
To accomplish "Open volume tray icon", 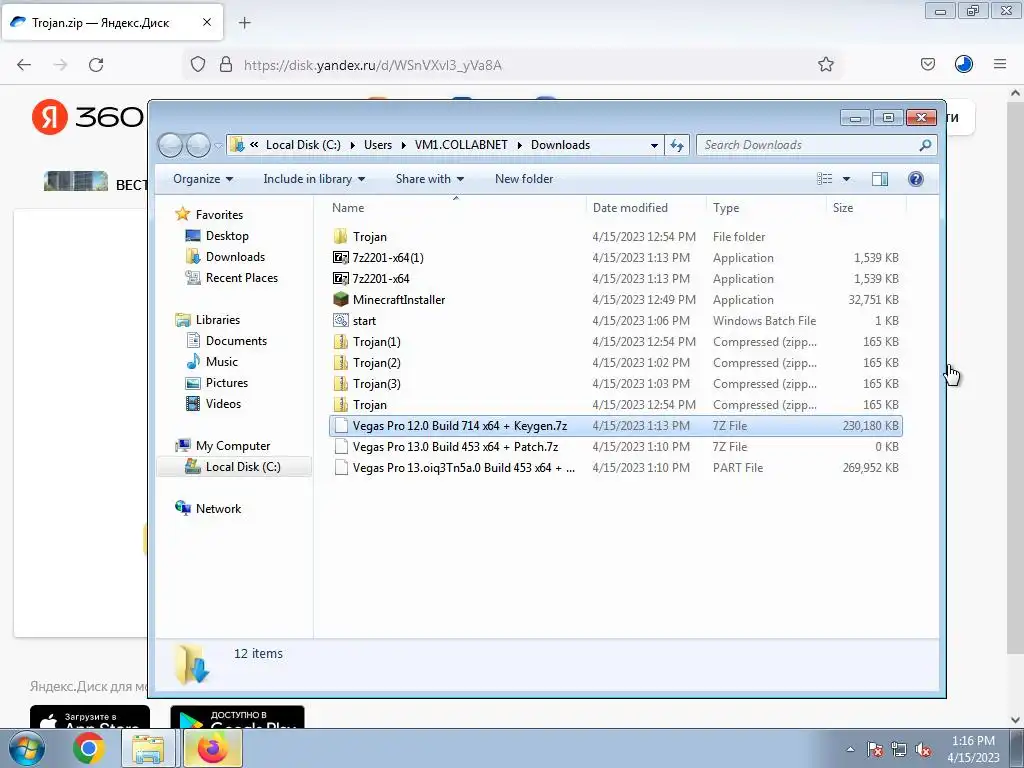I will point(923,750).
